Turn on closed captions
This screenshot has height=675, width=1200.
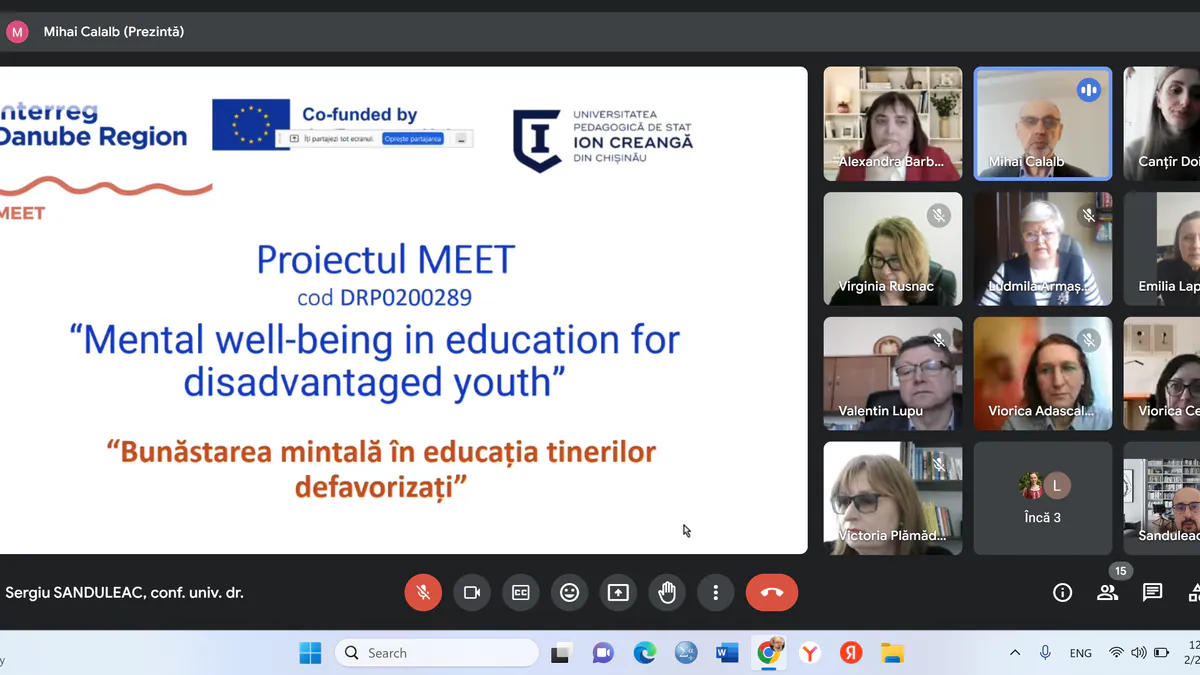[x=520, y=593]
